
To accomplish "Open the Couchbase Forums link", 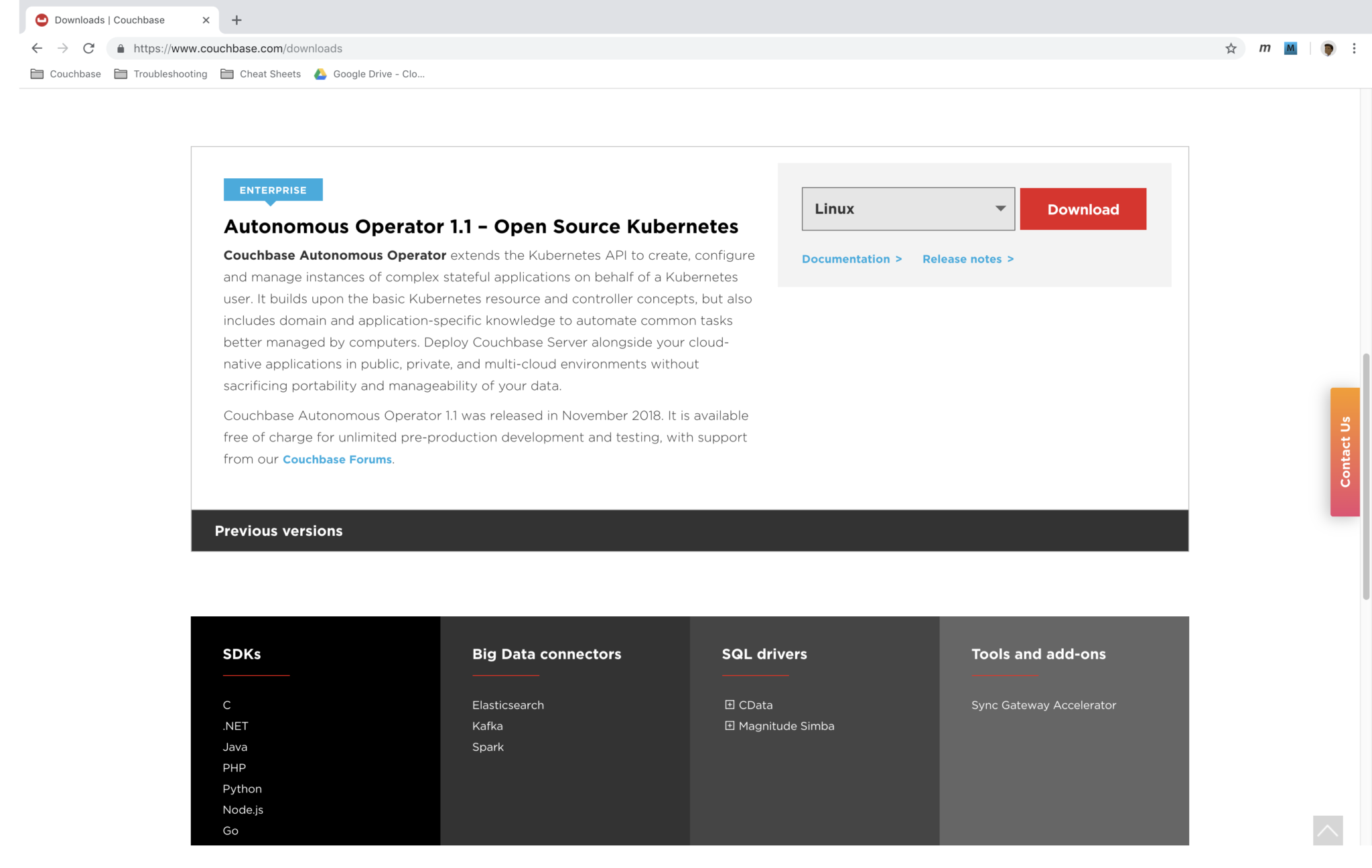I will coord(336,459).
